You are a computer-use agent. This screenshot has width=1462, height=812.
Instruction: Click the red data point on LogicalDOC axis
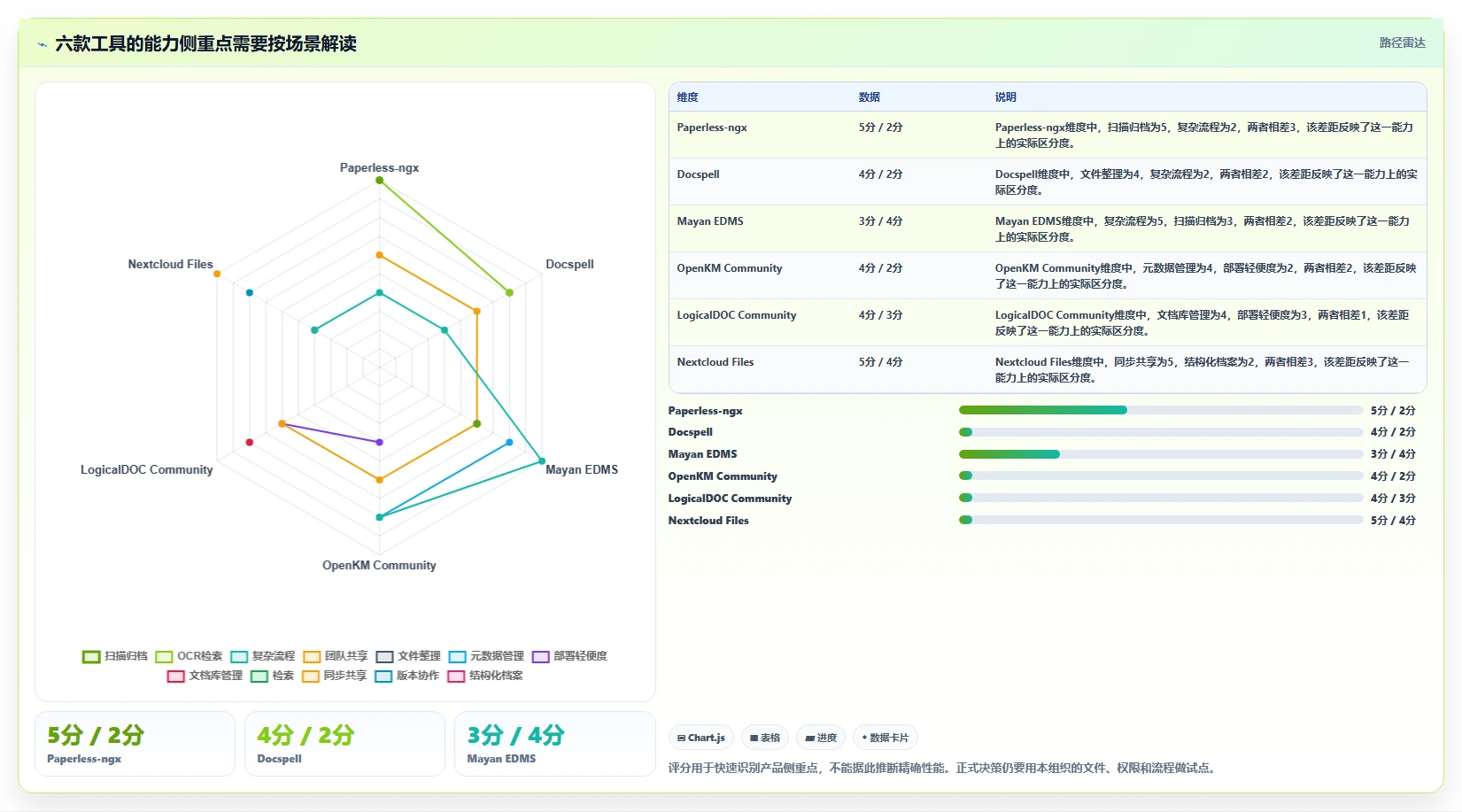tap(250, 442)
